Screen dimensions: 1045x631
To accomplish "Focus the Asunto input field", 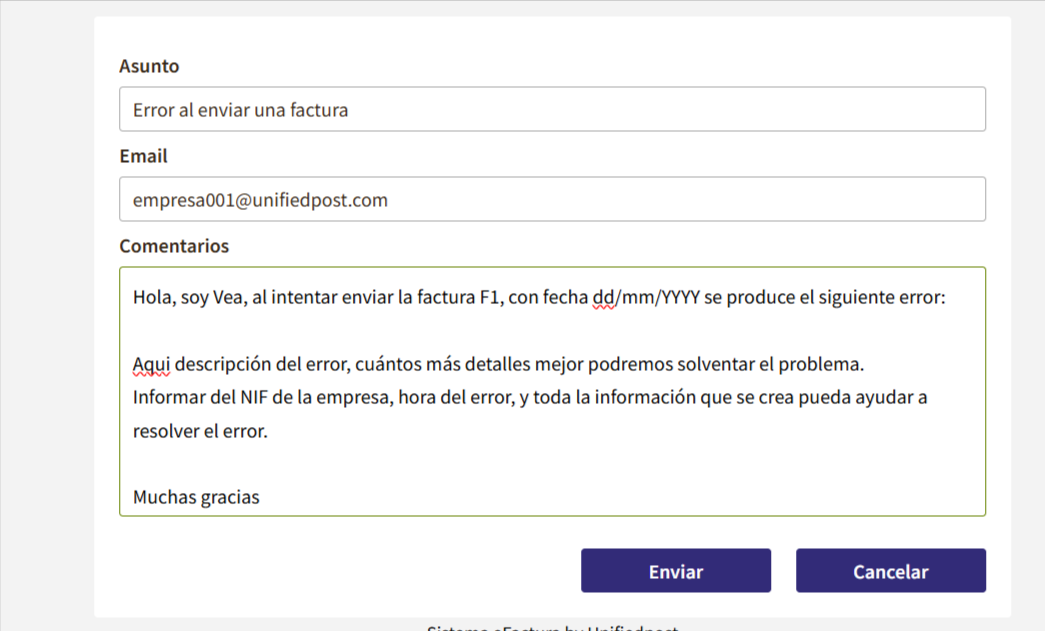I will click(552, 109).
